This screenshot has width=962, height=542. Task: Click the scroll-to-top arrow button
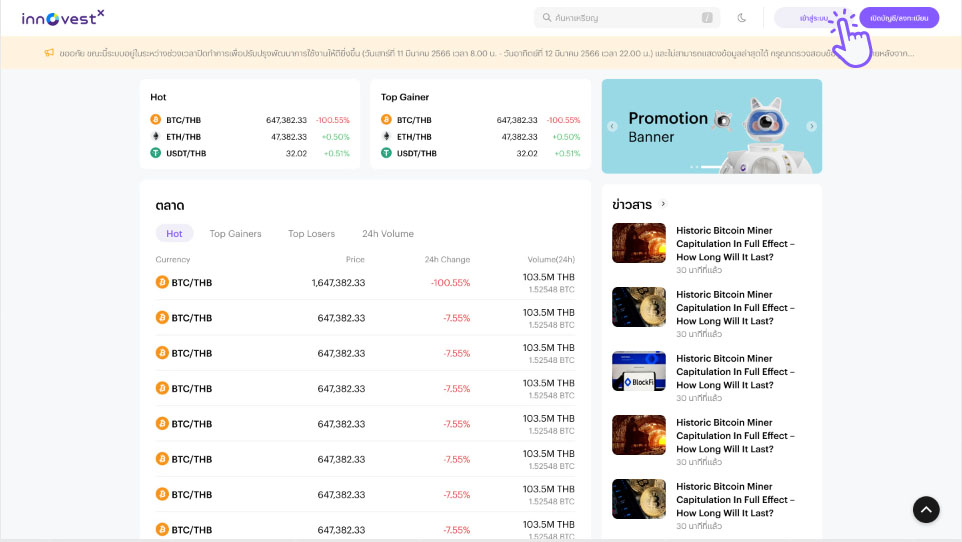(x=926, y=509)
